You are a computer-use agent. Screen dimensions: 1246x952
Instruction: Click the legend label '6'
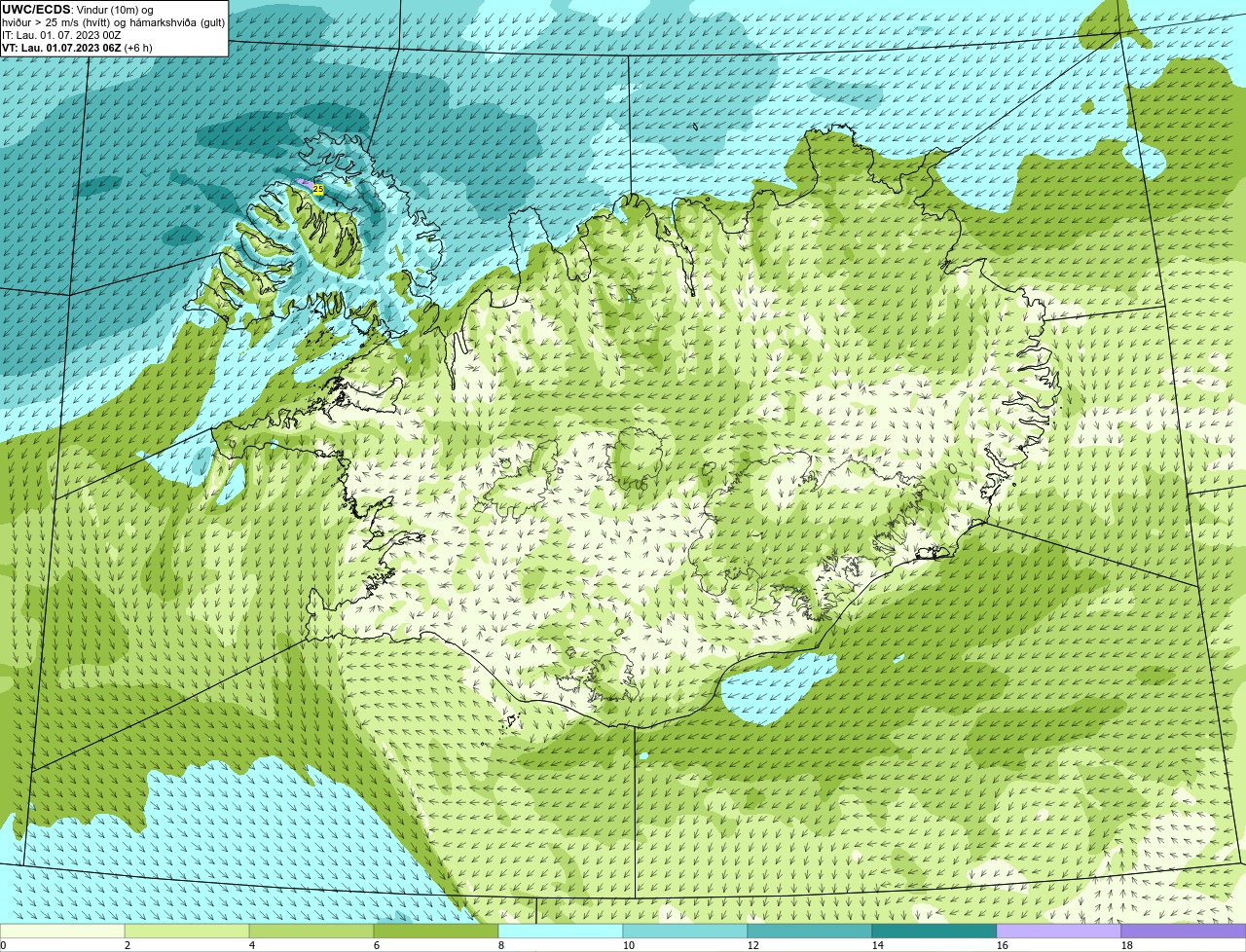(377, 945)
